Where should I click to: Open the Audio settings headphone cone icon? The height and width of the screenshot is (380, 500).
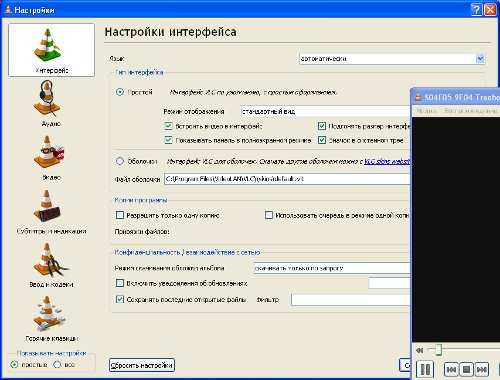(x=47, y=98)
